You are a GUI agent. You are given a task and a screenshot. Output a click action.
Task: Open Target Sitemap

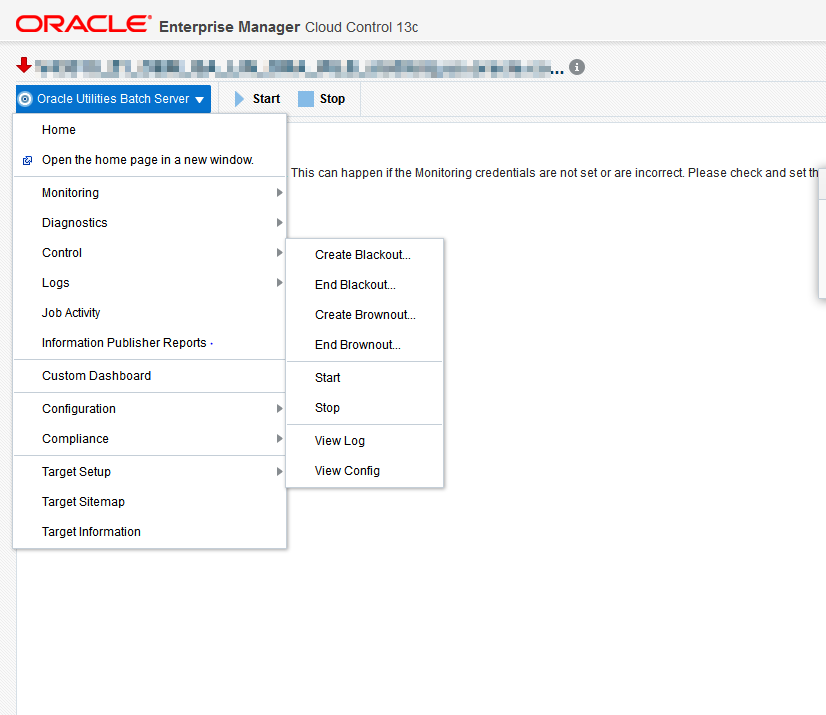[150, 502]
